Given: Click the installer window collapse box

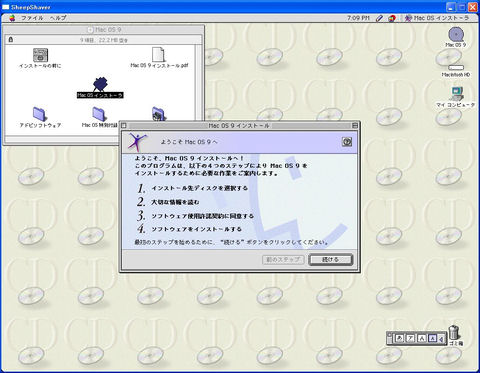Looking at the screenshot, I should 355,126.
